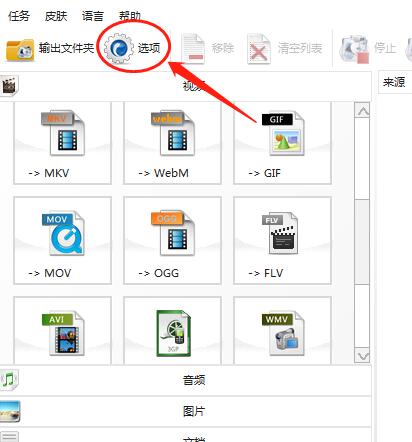This screenshot has width=412, height=442.
Task: Click the scrollbar down arrow
Action: (362, 356)
